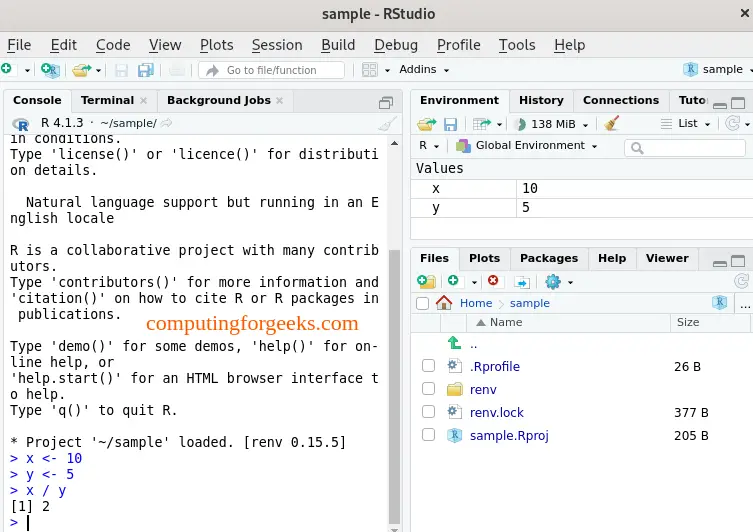
Task: Click the Save disk icon in main toolbar
Action: pos(121,71)
